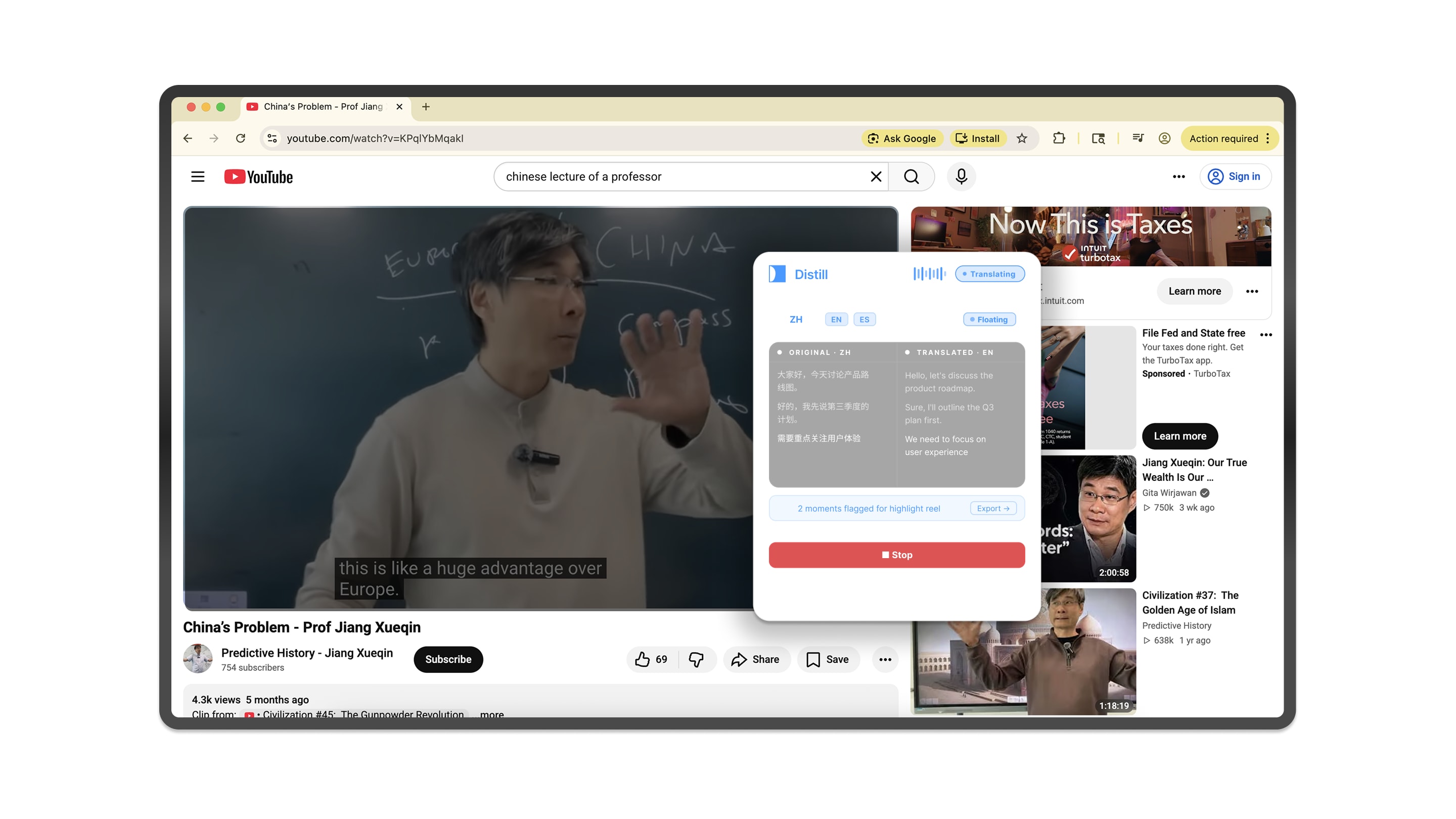This screenshot has width=1456, height=819.
Task: Click the Distill logo icon
Action: [777, 274]
